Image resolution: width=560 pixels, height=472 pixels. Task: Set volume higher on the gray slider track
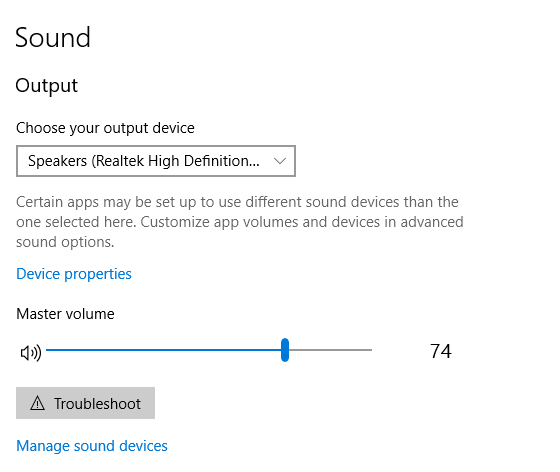(x=330, y=350)
